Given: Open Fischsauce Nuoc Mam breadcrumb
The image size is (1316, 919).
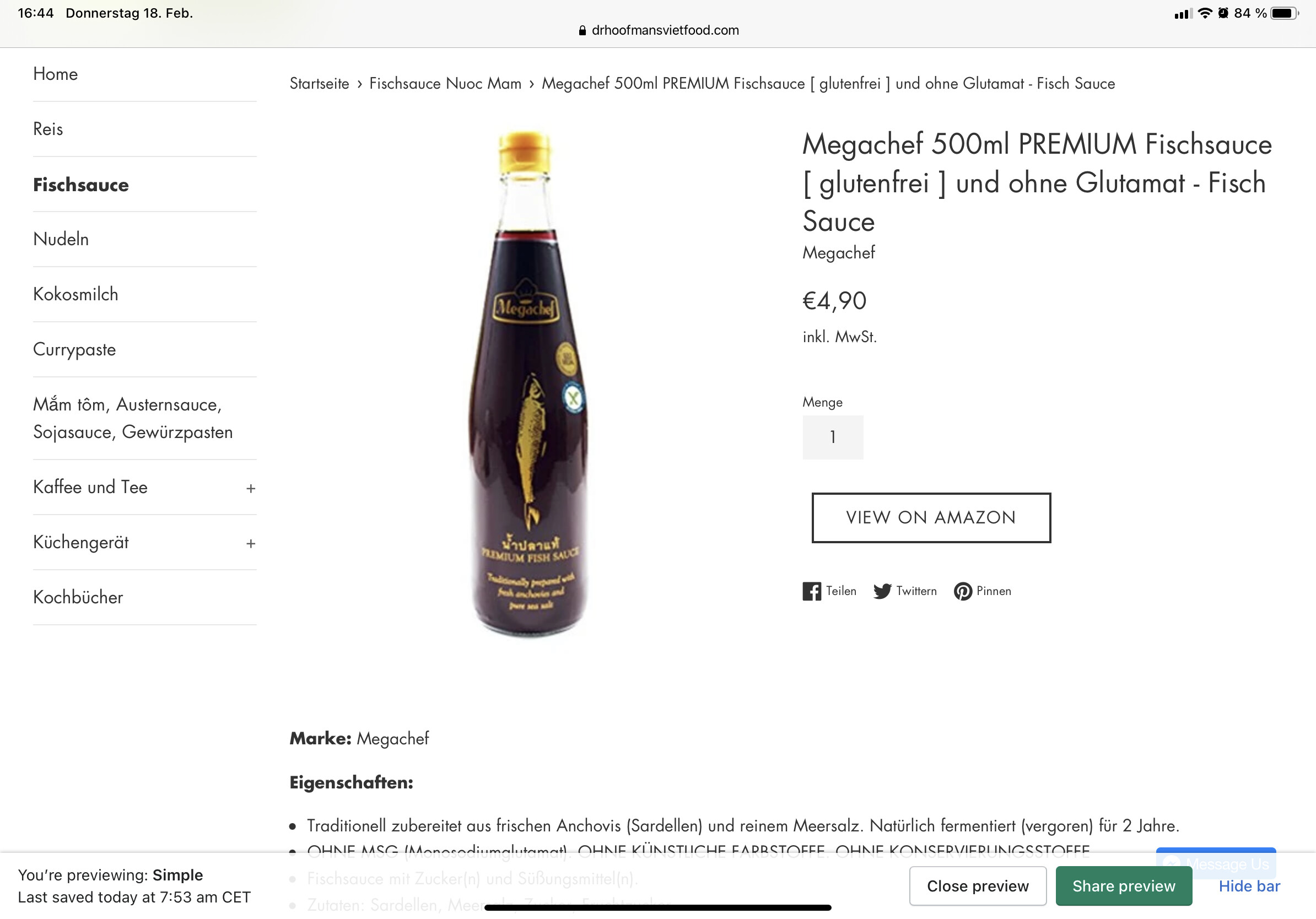Looking at the screenshot, I should click(x=445, y=84).
